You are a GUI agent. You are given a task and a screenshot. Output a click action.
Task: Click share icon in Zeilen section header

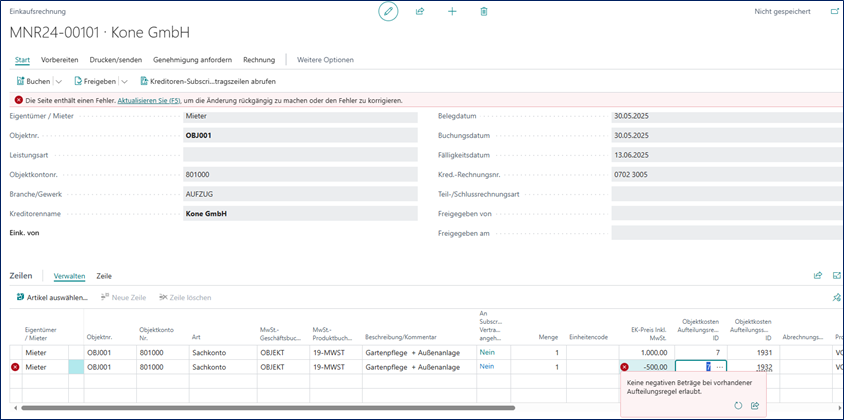(817, 276)
